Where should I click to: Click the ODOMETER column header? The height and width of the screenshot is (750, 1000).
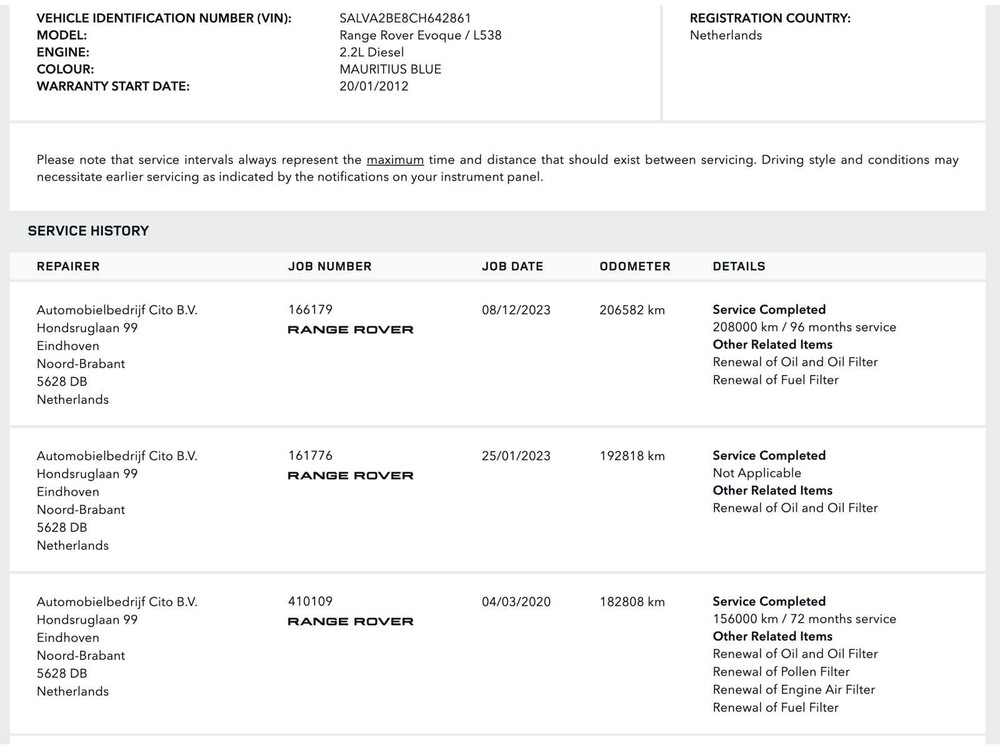[635, 267]
